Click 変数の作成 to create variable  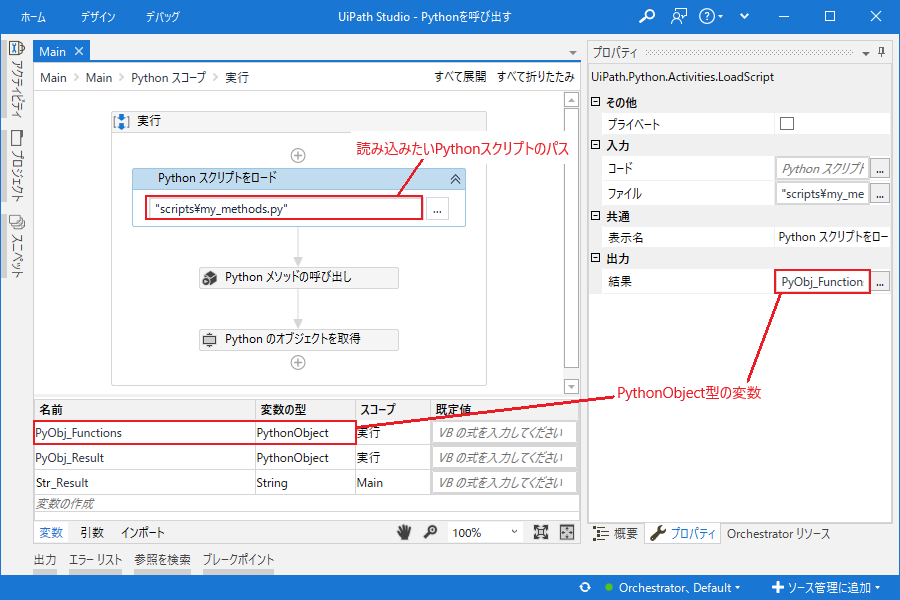pos(65,504)
